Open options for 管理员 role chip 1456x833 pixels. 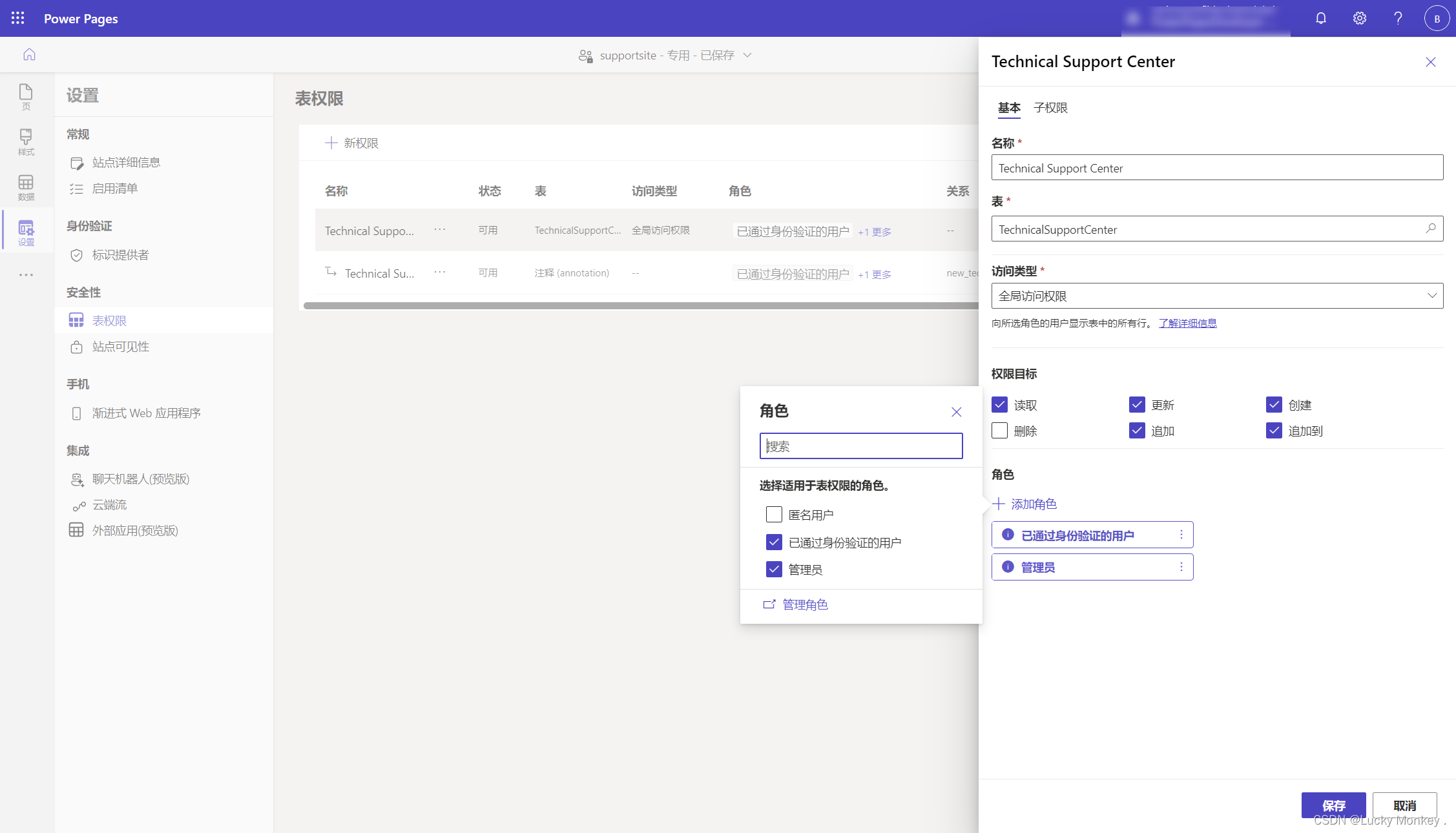coord(1181,567)
